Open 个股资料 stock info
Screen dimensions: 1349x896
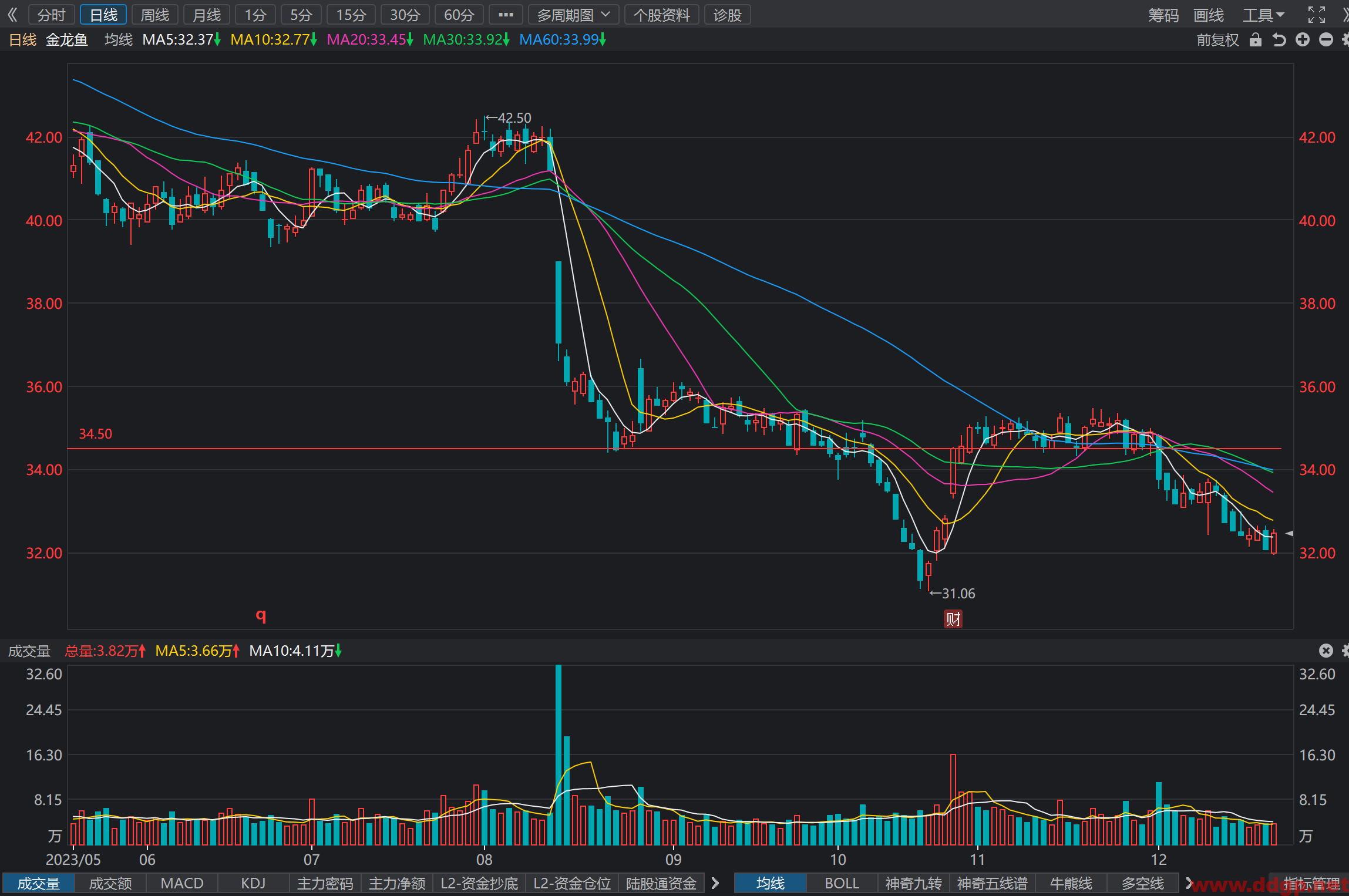(662, 15)
